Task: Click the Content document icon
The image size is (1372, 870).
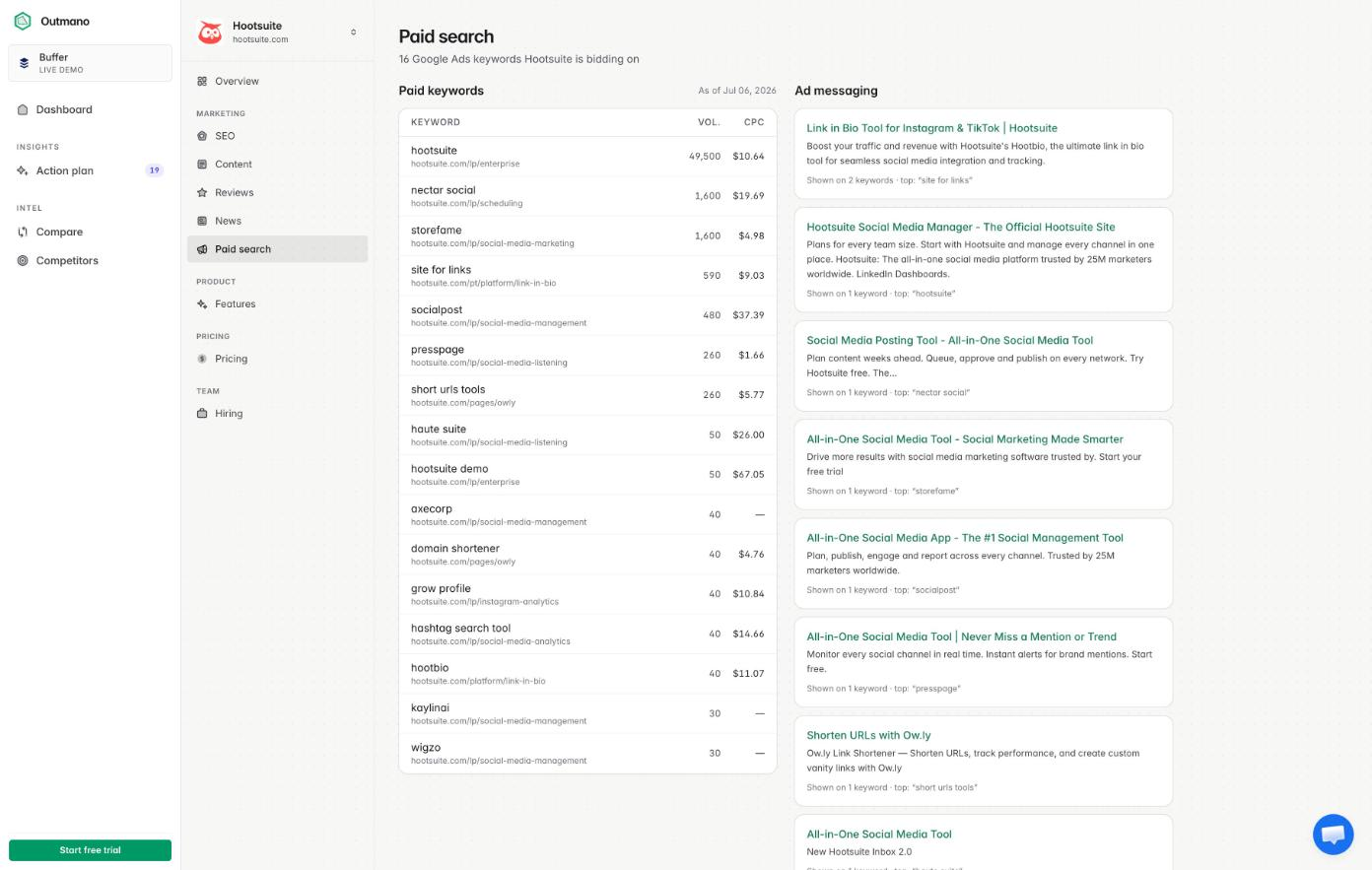Action: pos(202,165)
